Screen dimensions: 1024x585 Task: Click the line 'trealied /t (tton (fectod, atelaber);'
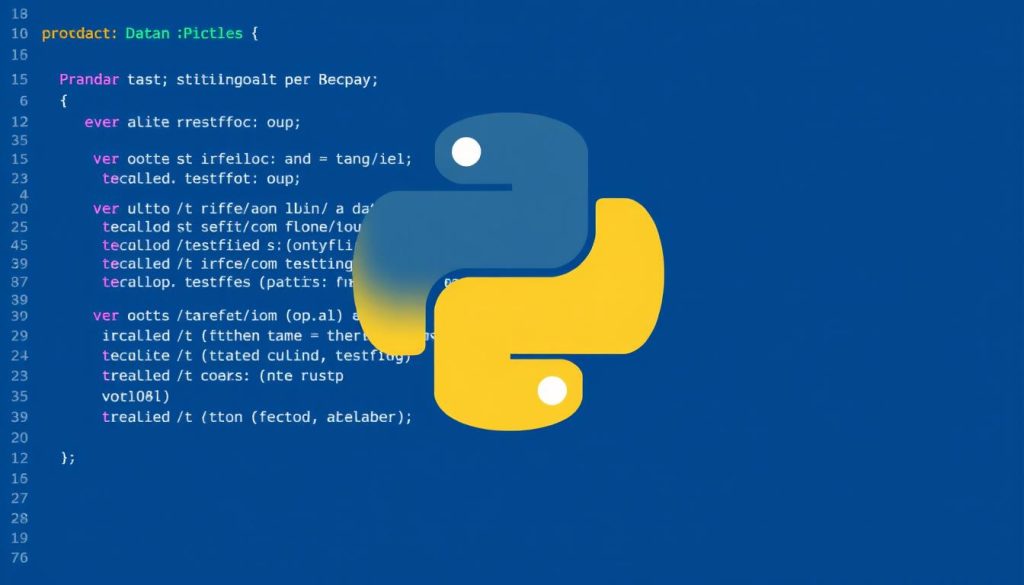tap(257, 417)
